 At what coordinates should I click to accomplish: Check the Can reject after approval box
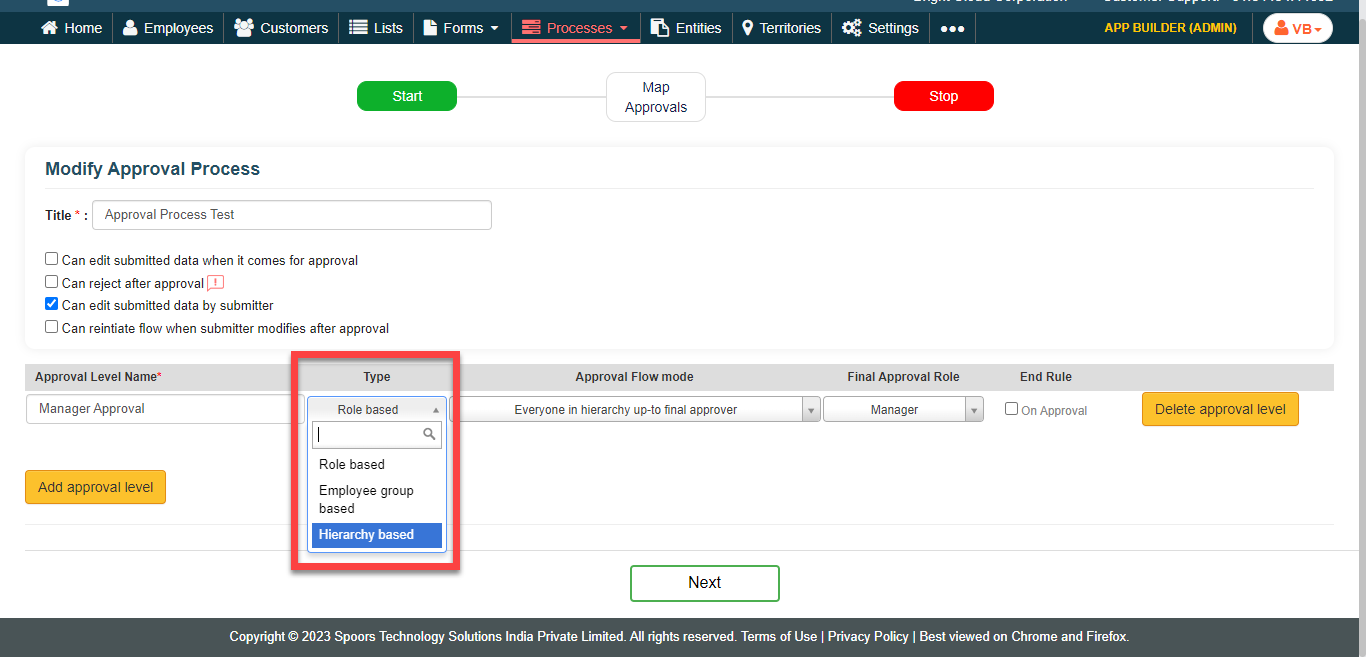tap(52, 282)
